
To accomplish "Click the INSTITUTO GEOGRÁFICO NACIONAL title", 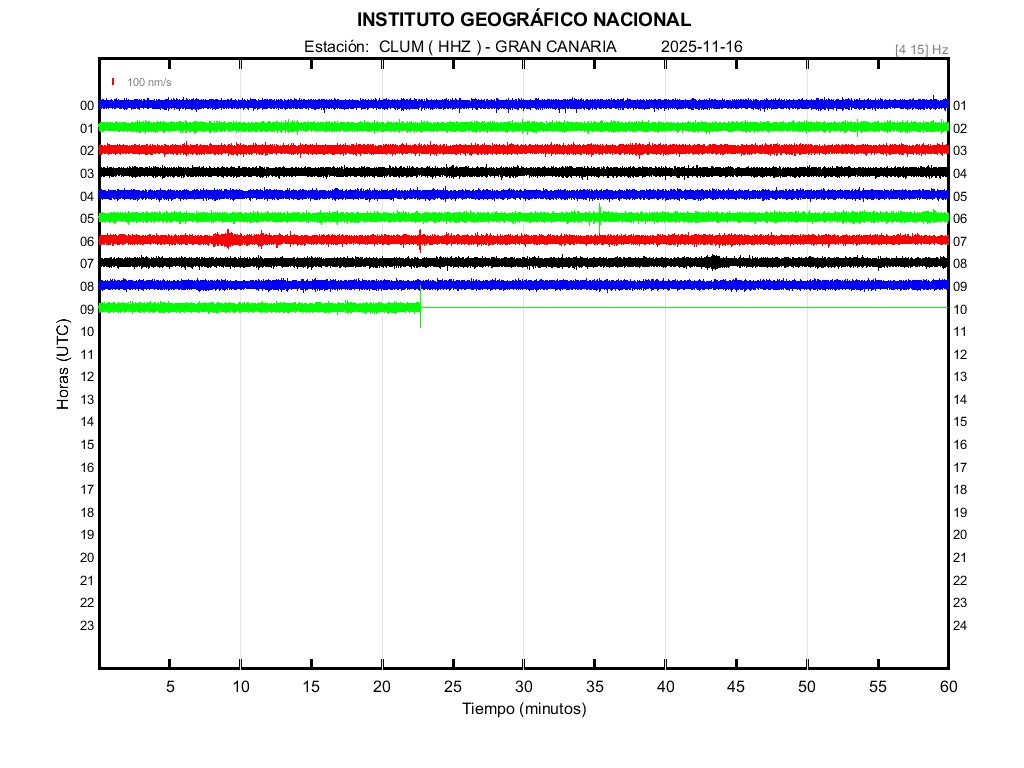I will click(x=524, y=20).
